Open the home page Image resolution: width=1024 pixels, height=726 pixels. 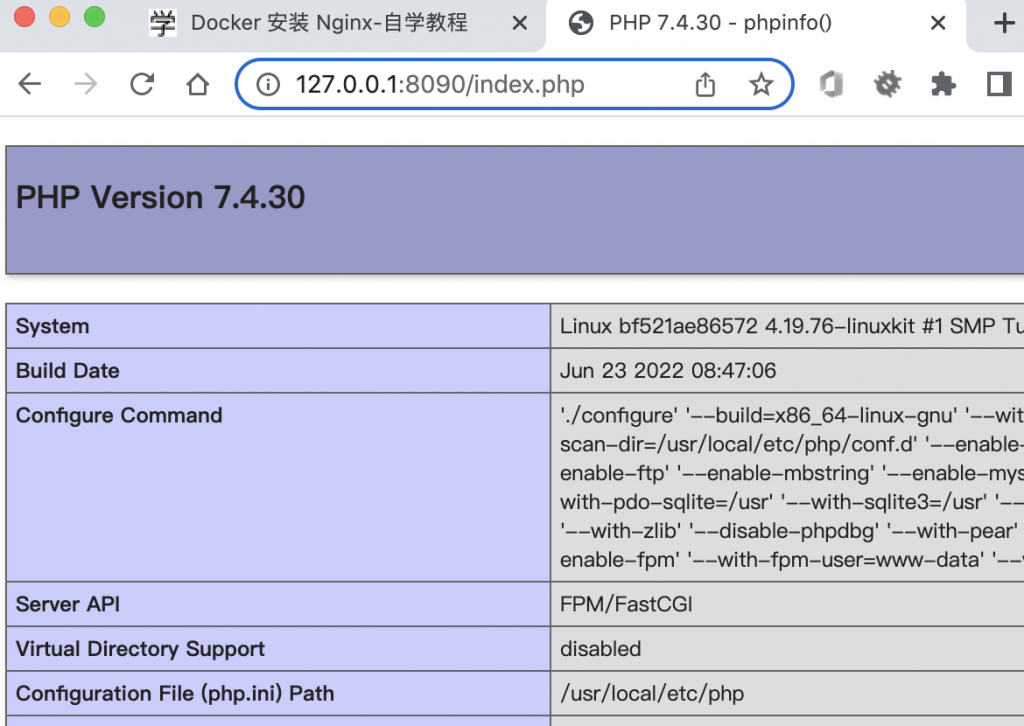point(198,84)
